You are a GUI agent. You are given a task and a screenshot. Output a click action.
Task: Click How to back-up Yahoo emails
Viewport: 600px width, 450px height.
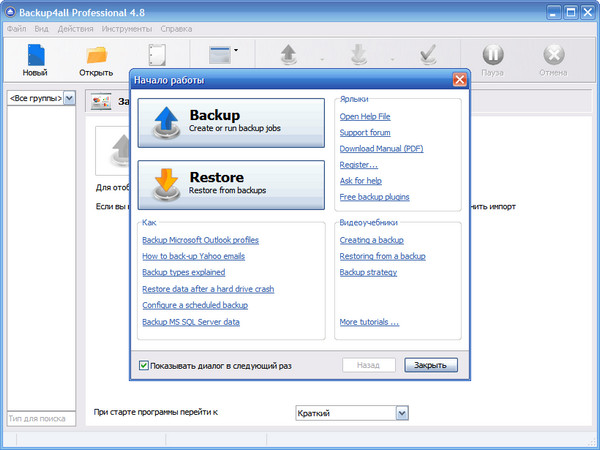coord(194,256)
